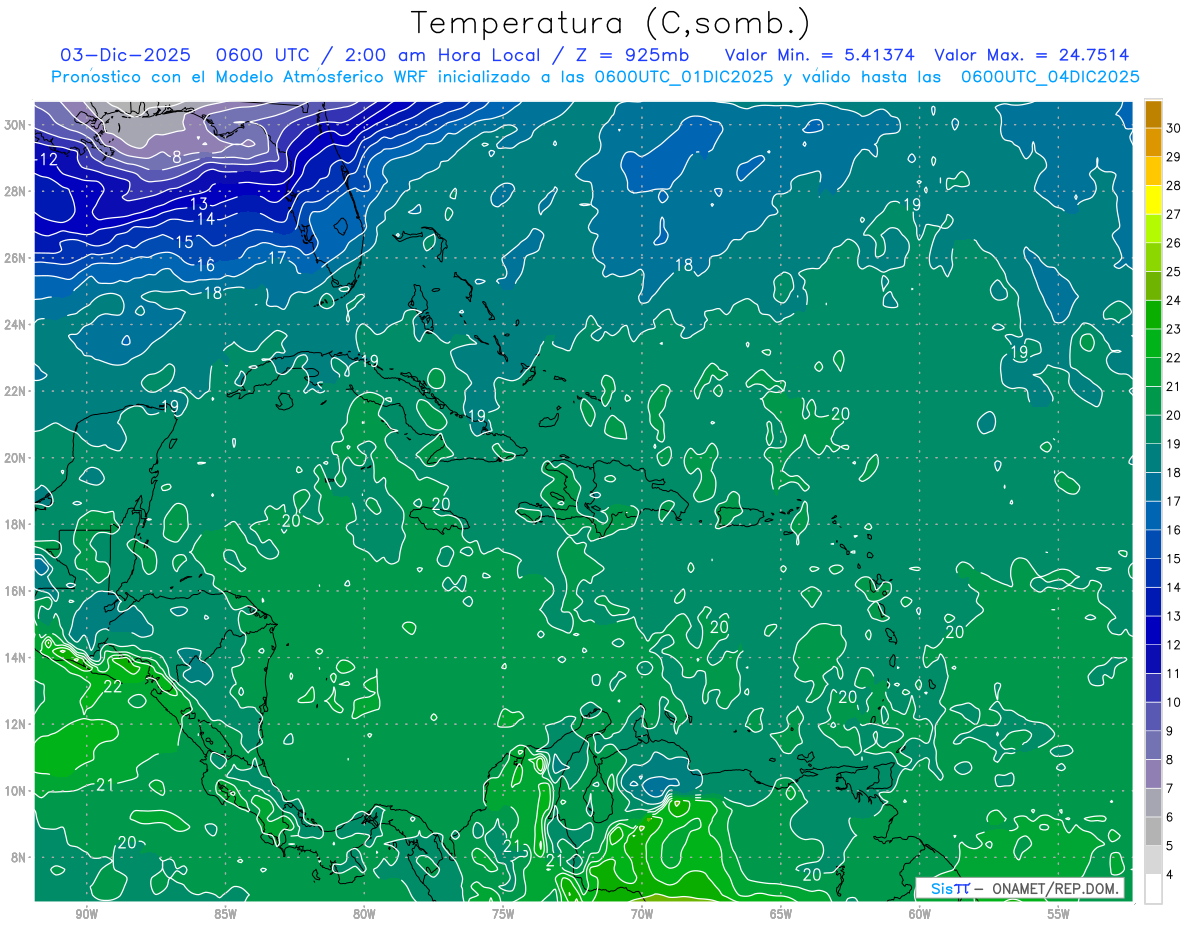Select "Valor Min. = 5.41374" text
Image resolution: width=1200 pixels, height=927 pixels.
coord(820,55)
